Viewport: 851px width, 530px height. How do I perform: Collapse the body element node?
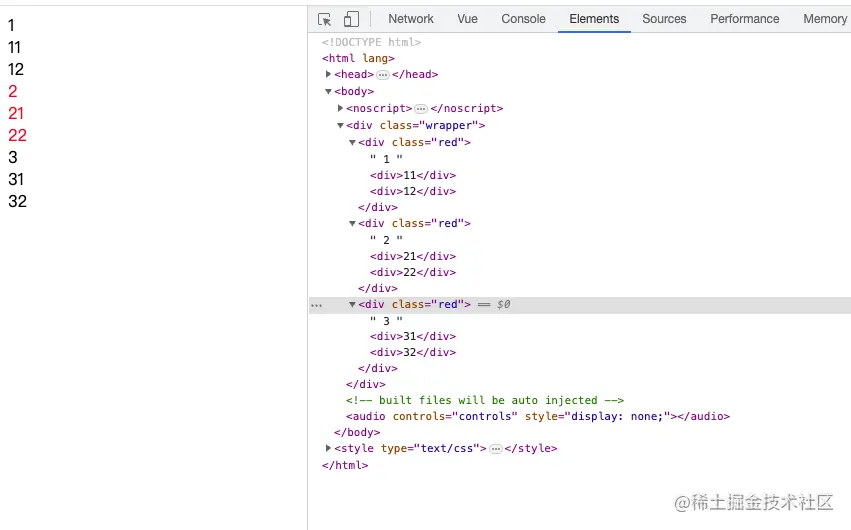tap(329, 92)
